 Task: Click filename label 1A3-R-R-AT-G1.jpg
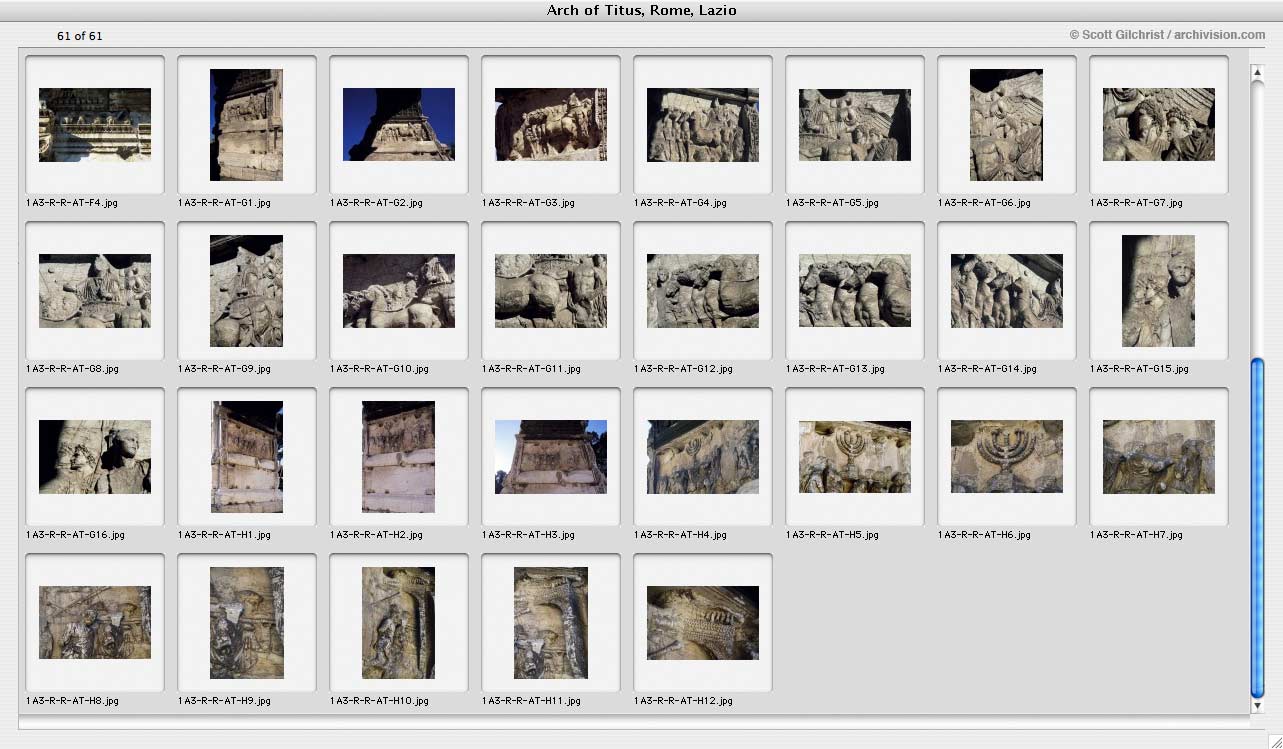pos(224,203)
